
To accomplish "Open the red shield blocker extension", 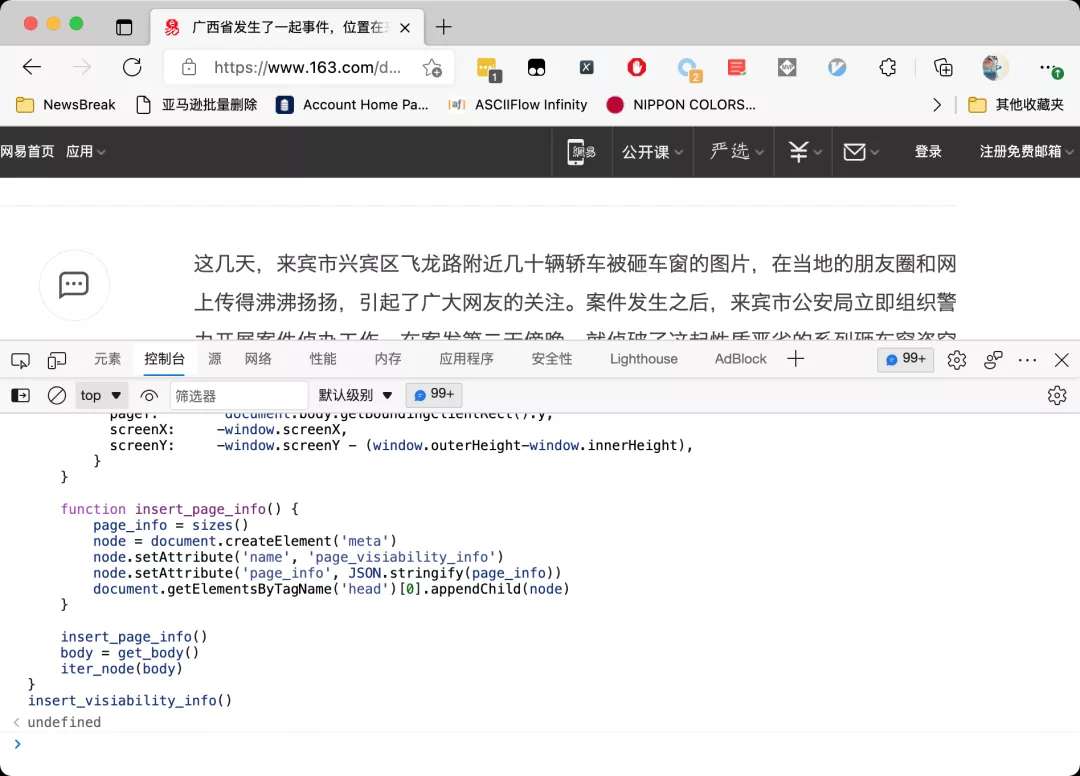I will tap(636, 67).
